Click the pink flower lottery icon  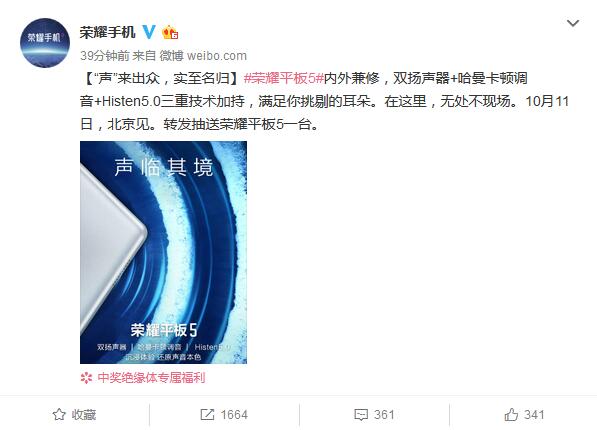pos(86,378)
